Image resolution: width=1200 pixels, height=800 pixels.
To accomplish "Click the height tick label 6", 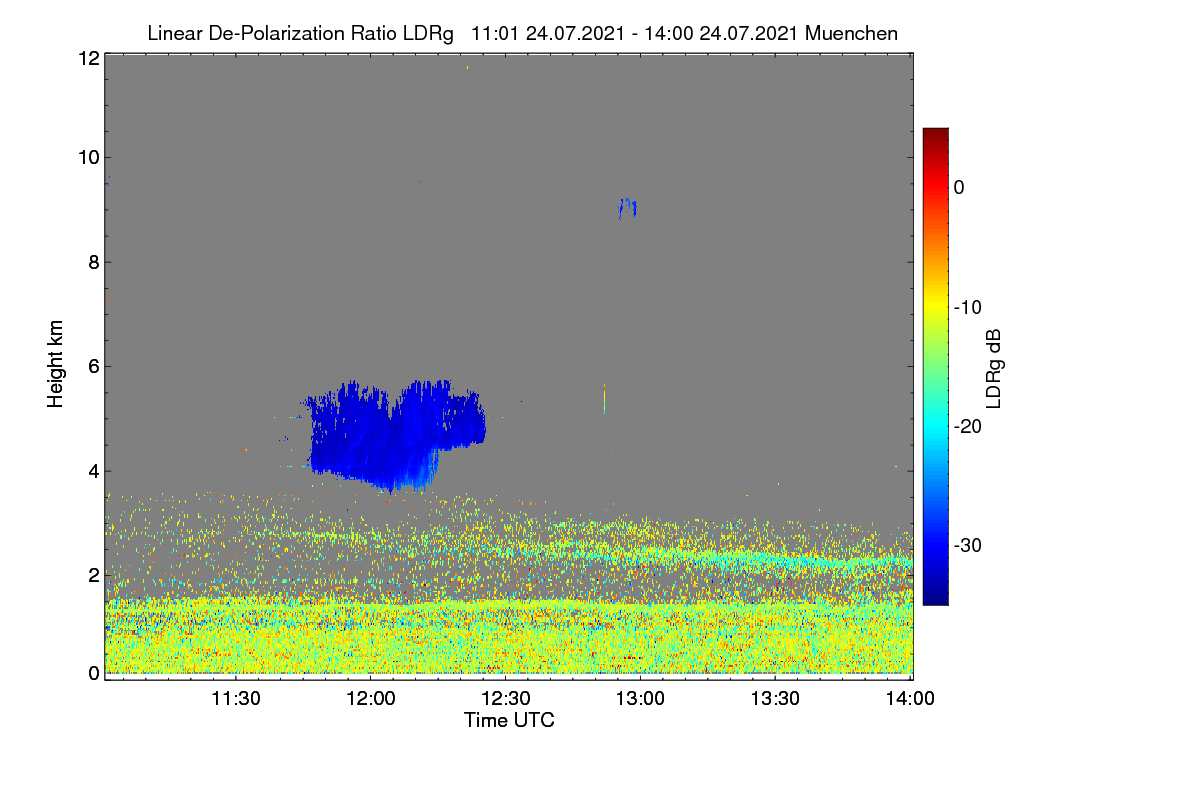I will [x=93, y=367].
